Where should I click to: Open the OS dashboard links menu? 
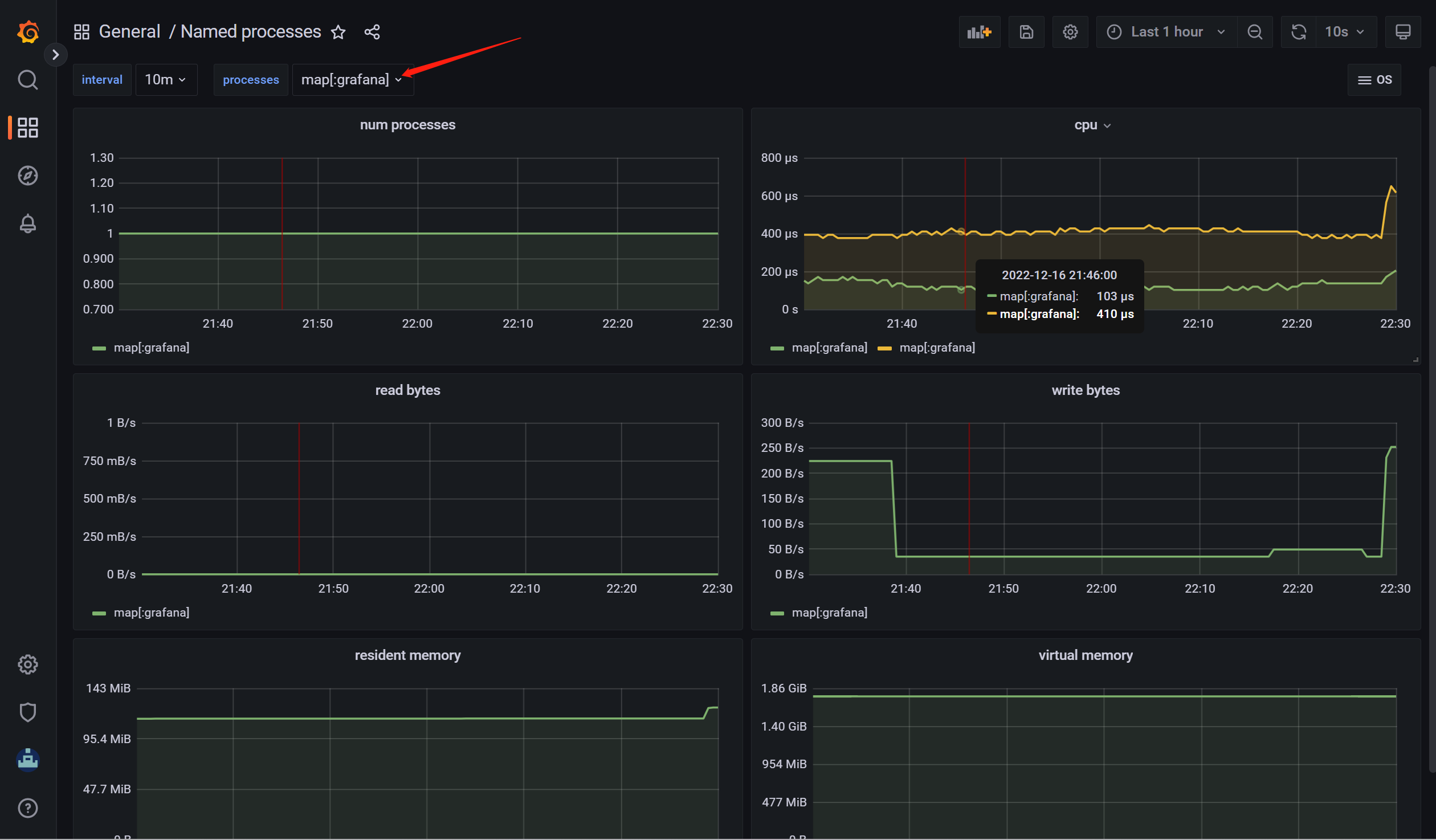point(1374,80)
